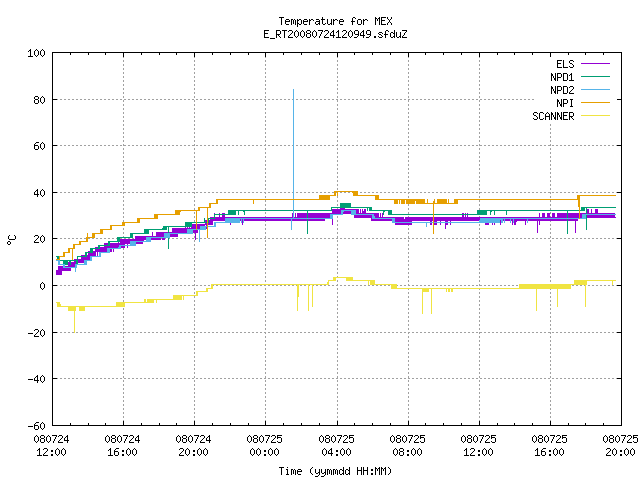640x480 pixels.
Task: Click the light blue NPD2 legend line sample
Action: tap(595, 90)
